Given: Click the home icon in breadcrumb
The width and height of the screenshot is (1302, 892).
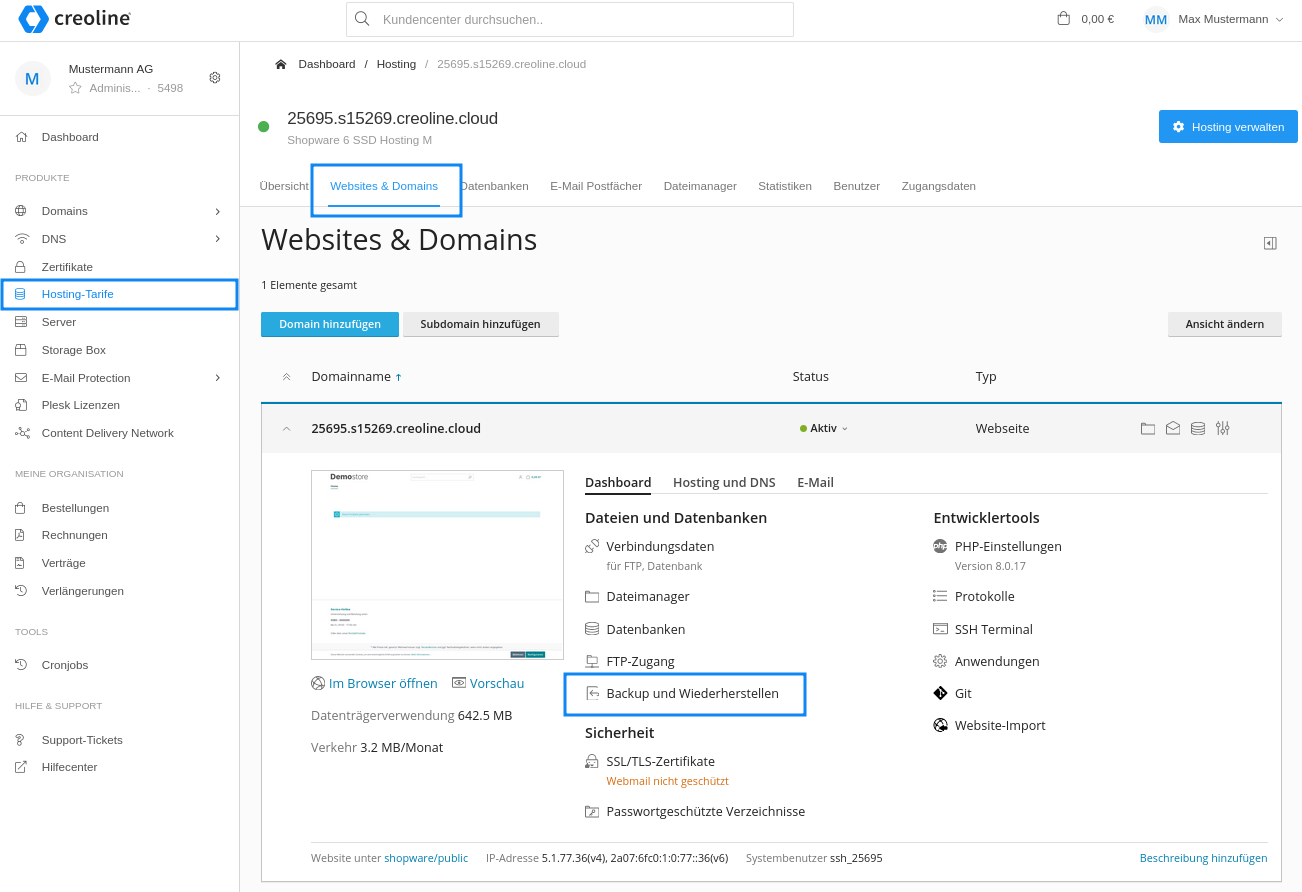Looking at the screenshot, I should point(281,64).
